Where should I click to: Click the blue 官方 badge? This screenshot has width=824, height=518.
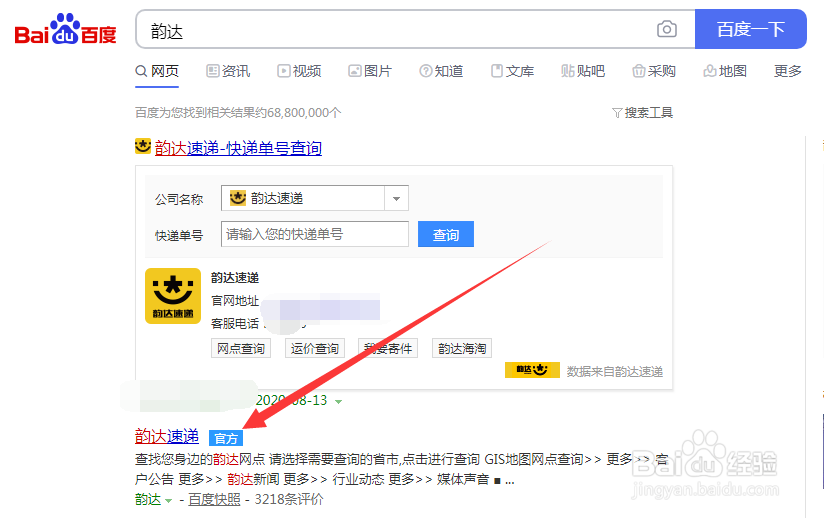tap(226, 438)
